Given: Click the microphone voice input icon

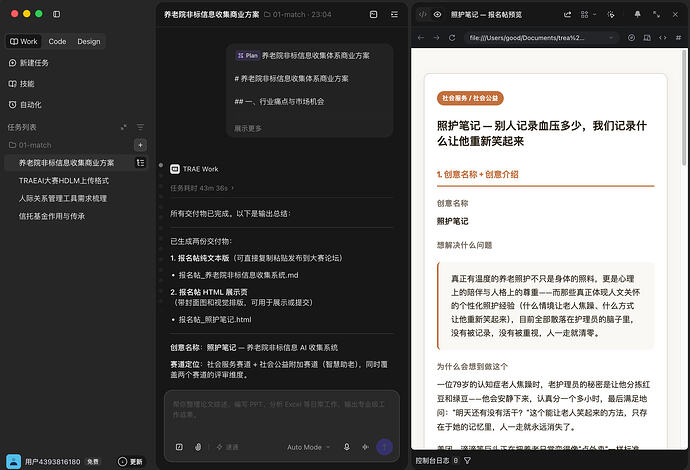Looking at the screenshot, I should tap(346, 447).
